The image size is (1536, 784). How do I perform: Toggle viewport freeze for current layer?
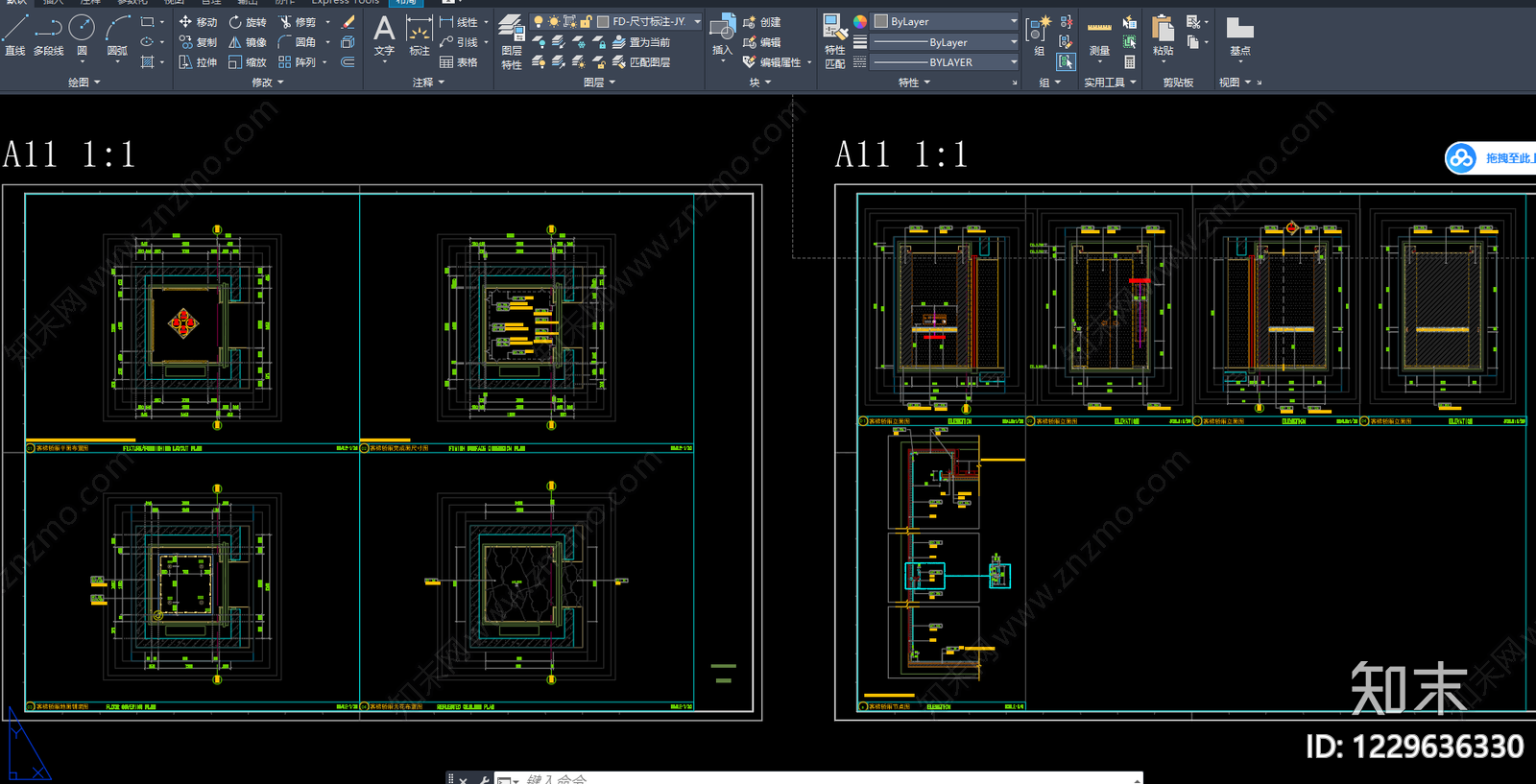569,21
